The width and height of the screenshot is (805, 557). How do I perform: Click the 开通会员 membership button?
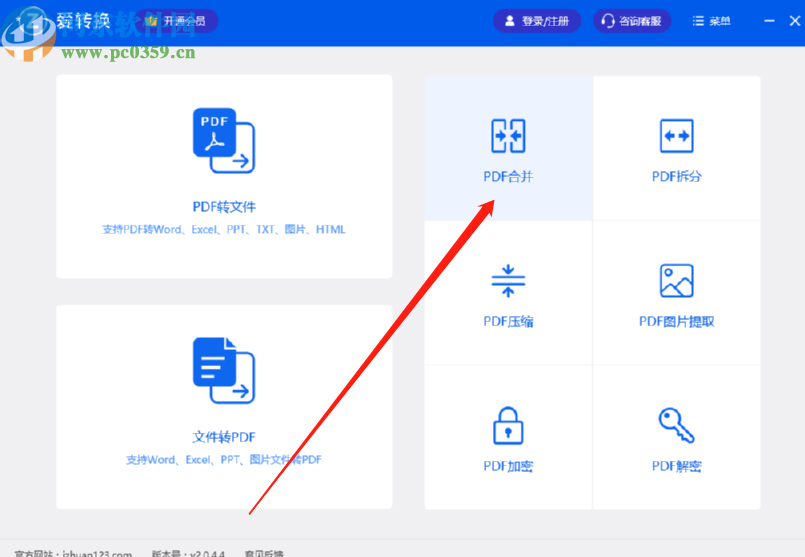[x=176, y=21]
